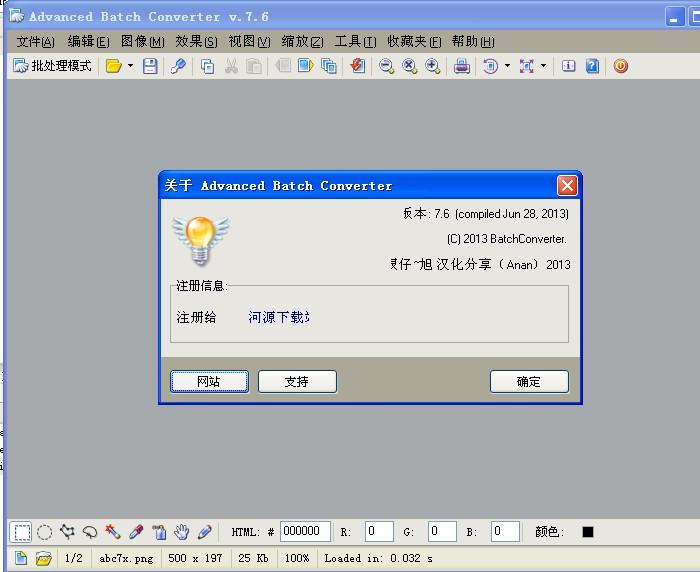Select the rectangular selection tool
The image size is (700, 572).
point(21,532)
